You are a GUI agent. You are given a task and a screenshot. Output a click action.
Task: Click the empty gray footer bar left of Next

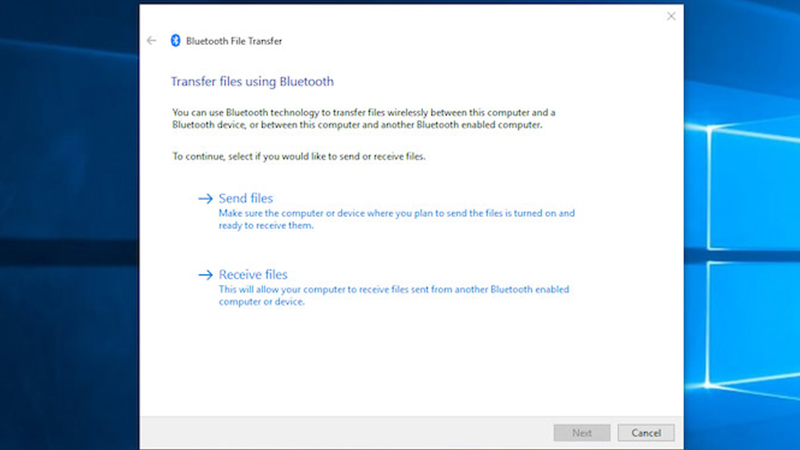[340, 433]
